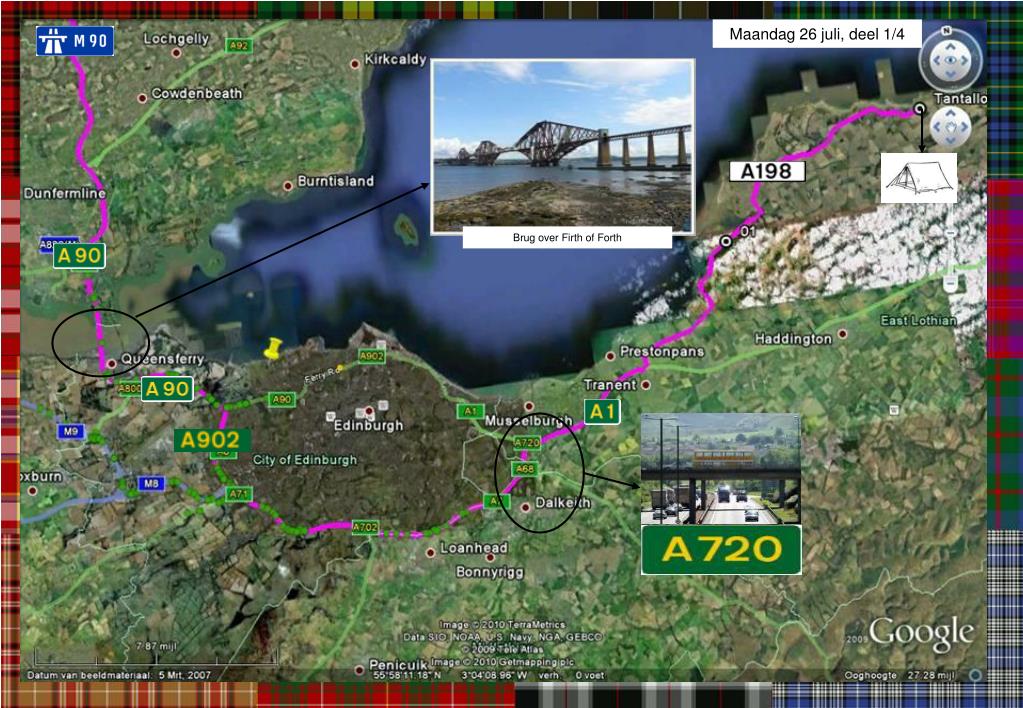The width and height of the screenshot is (1023, 708).
Task: Click the route waypoint marker labeled 01
Action: coord(725,241)
